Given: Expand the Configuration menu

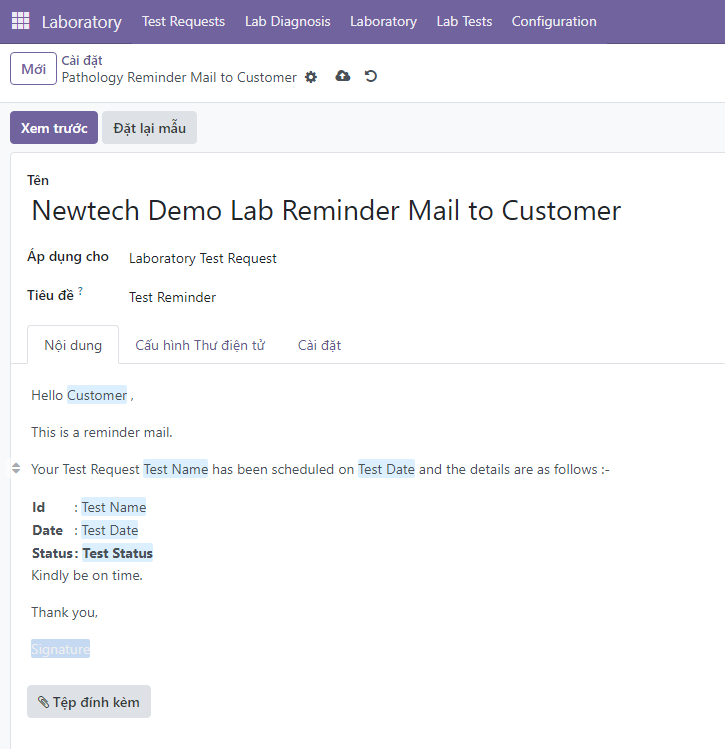Looking at the screenshot, I should [x=553, y=21].
